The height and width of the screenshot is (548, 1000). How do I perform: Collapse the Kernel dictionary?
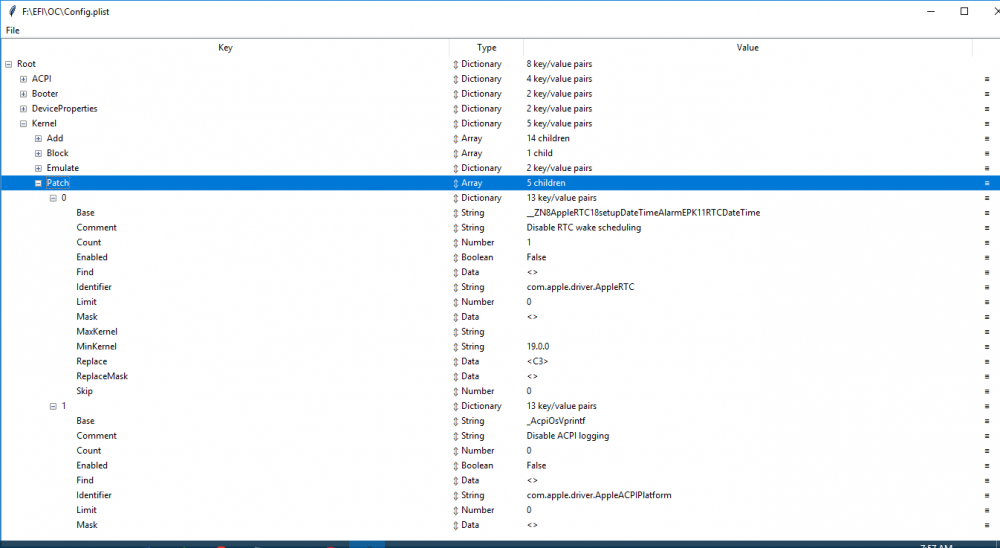click(x=24, y=124)
